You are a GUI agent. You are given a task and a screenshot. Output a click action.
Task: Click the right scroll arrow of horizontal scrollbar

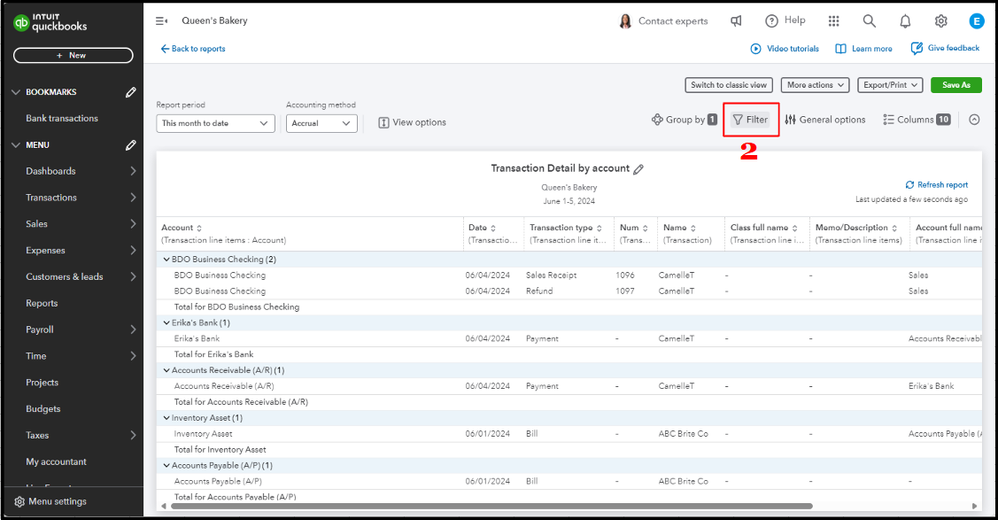point(974,506)
